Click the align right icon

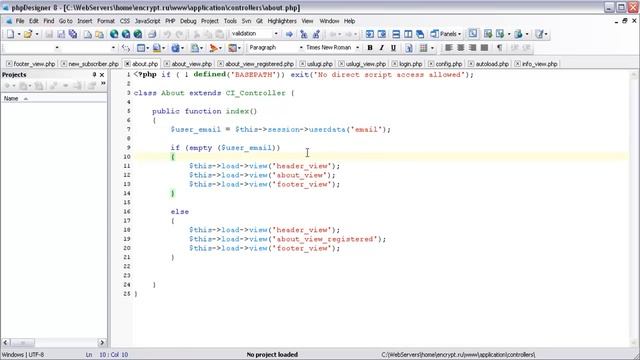[x=472, y=48]
